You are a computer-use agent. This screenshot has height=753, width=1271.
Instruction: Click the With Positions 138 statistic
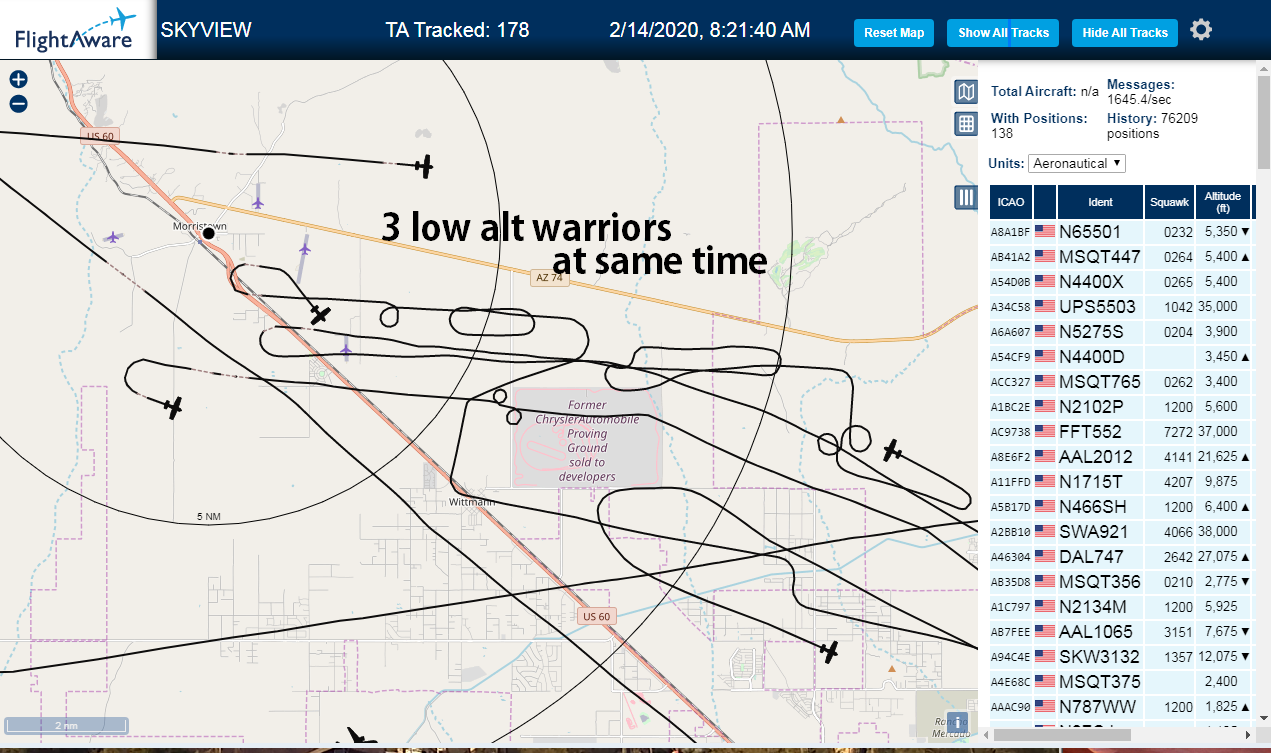point(1039,125)
